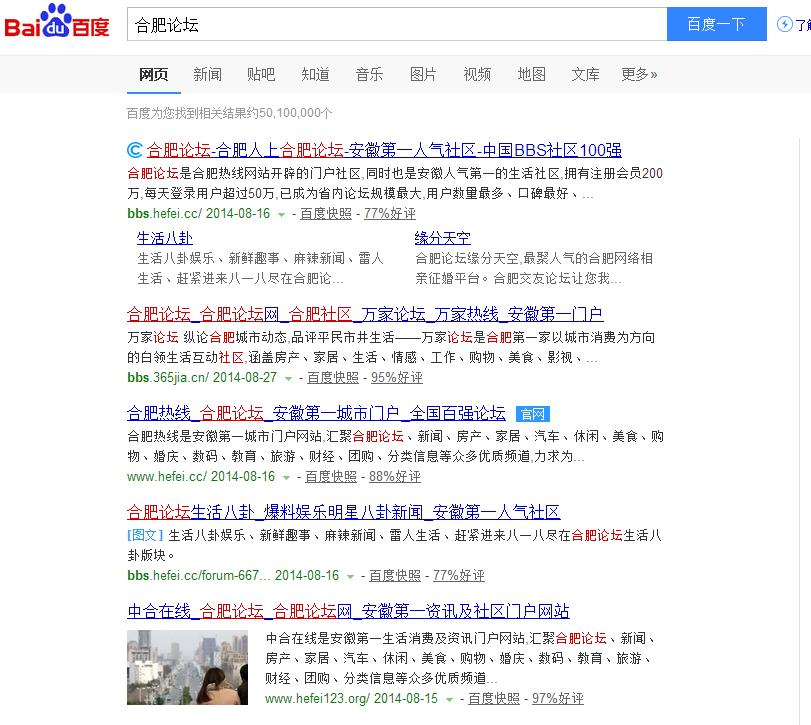Click the 77%好评 link after bbs.hefei.cc/ 2014-08-16

pos(390,214)
